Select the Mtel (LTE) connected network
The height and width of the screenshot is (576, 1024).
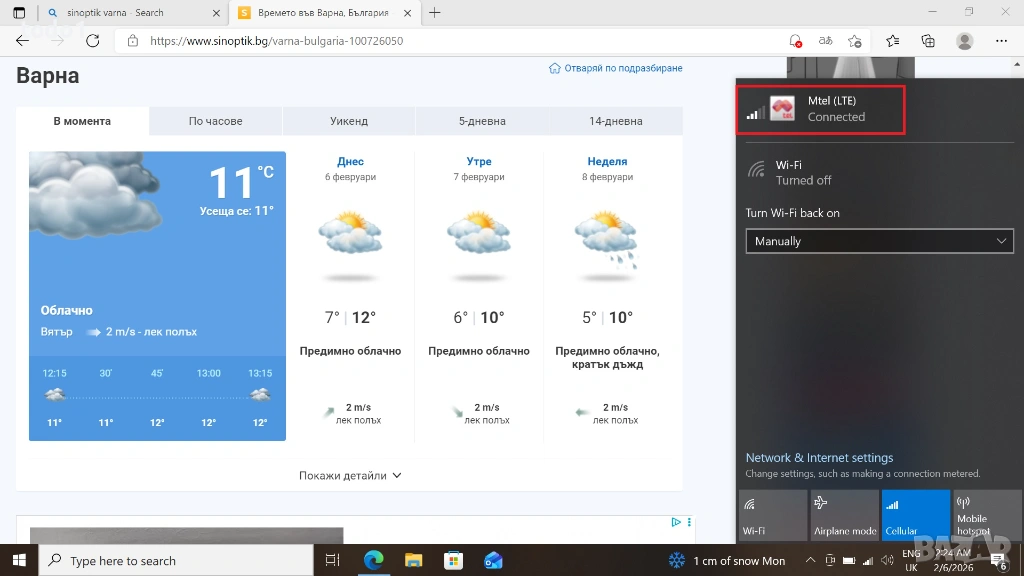pos(820,109)
